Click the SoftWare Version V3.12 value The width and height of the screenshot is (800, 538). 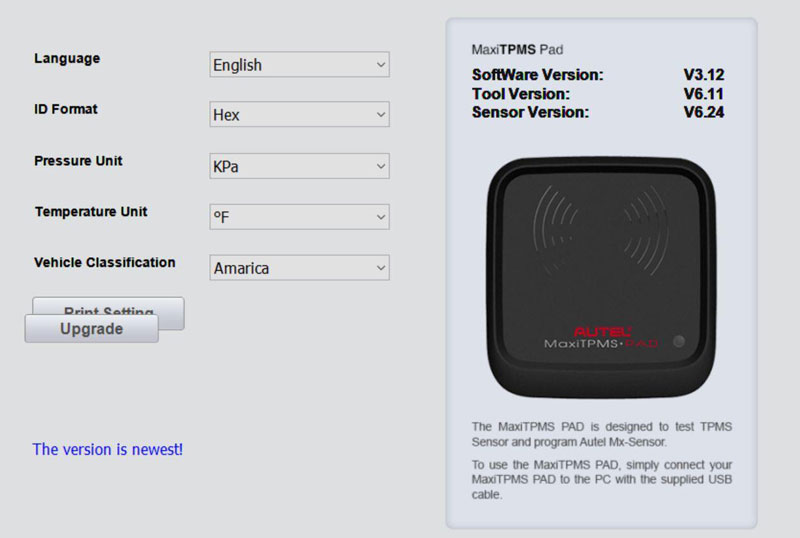point(704,75)
